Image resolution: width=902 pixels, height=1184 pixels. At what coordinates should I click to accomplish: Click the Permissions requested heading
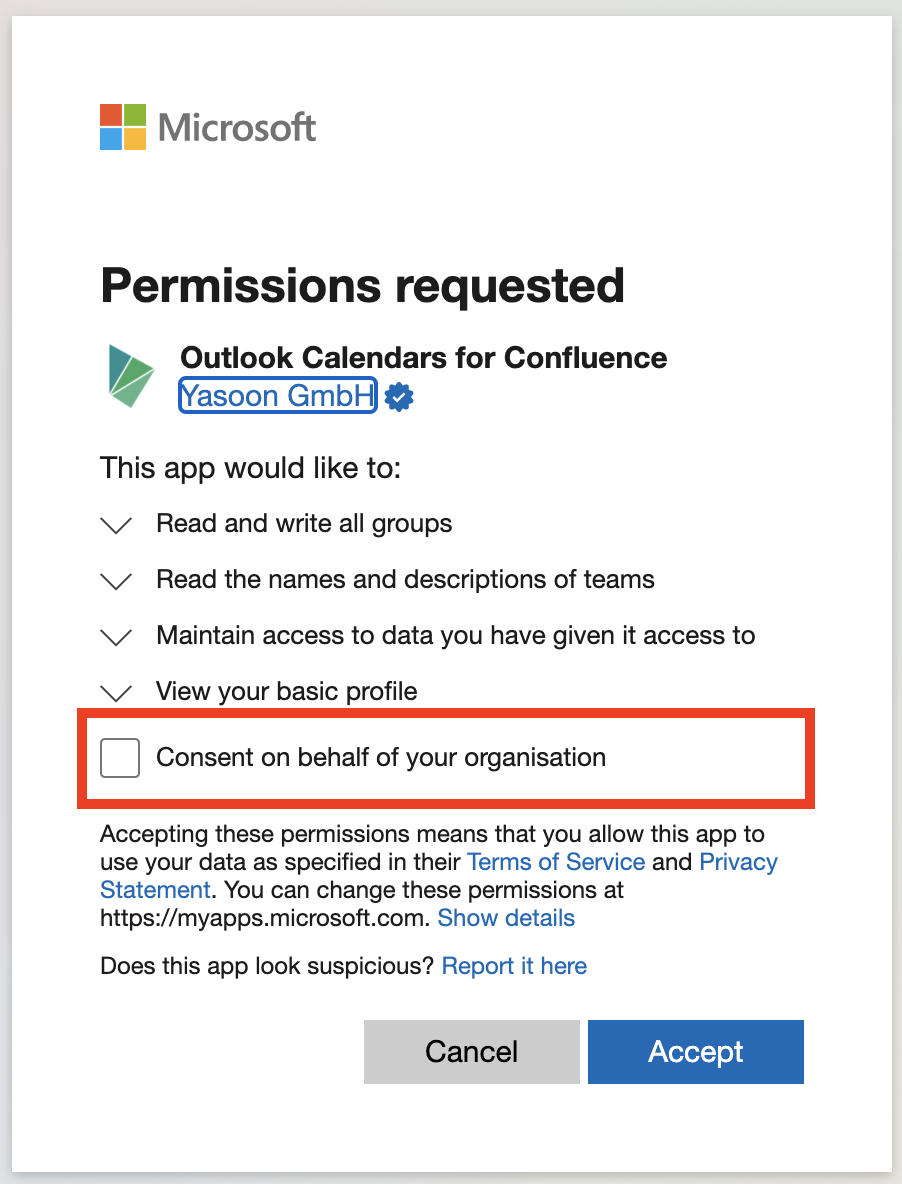(x=363, y=287)
